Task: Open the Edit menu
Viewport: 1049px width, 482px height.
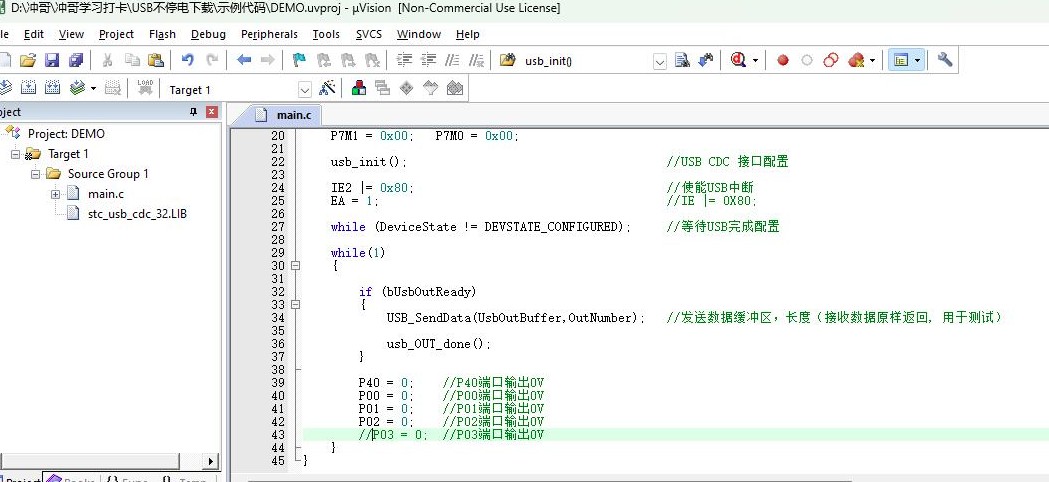Action: coord(33,34)
